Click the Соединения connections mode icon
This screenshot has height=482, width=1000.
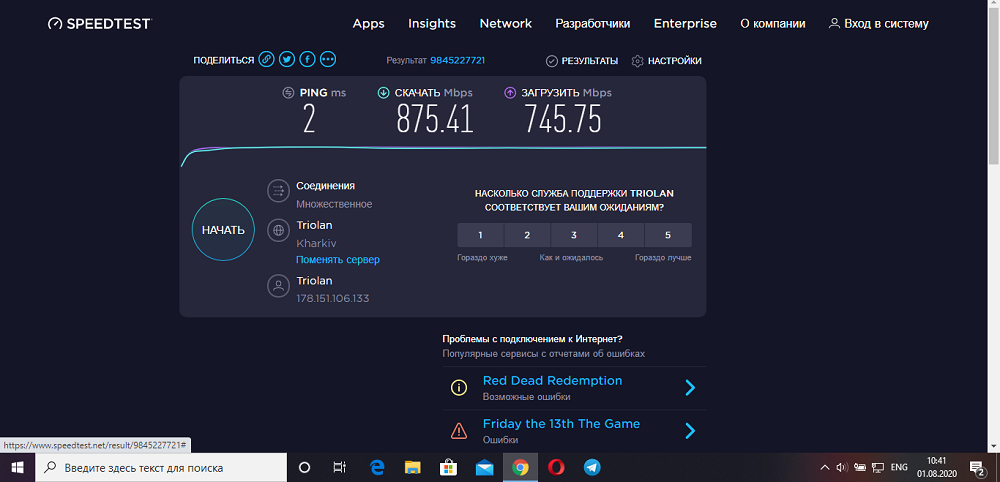pos(279,191)
